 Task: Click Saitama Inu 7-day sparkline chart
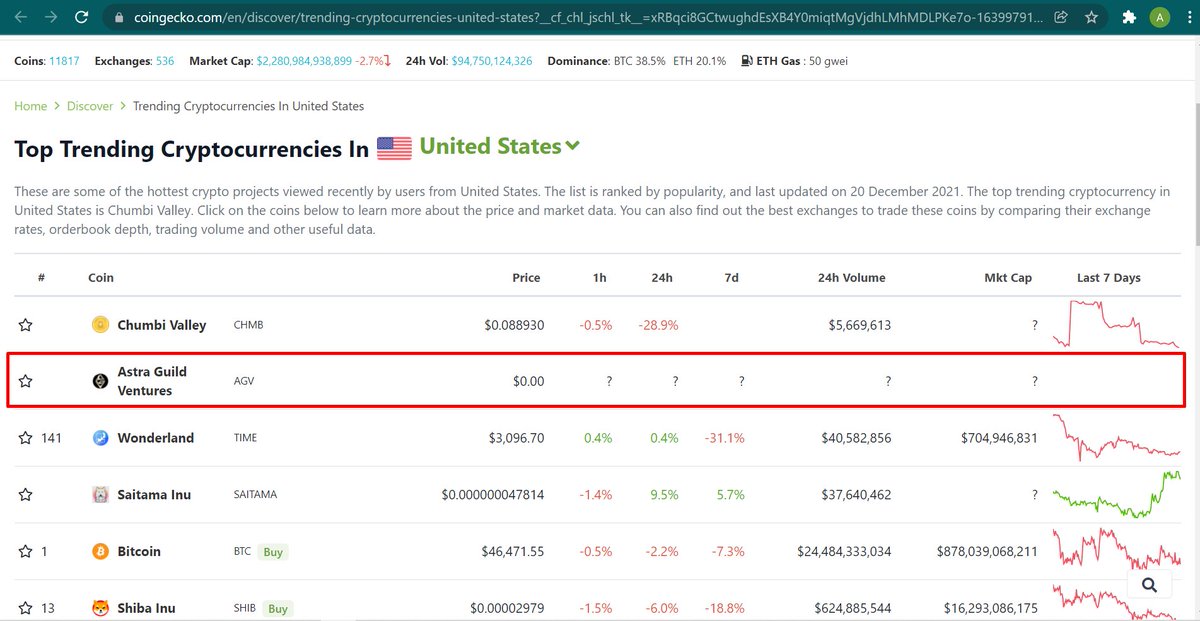pyautogui.click(x=1116, y=494)
